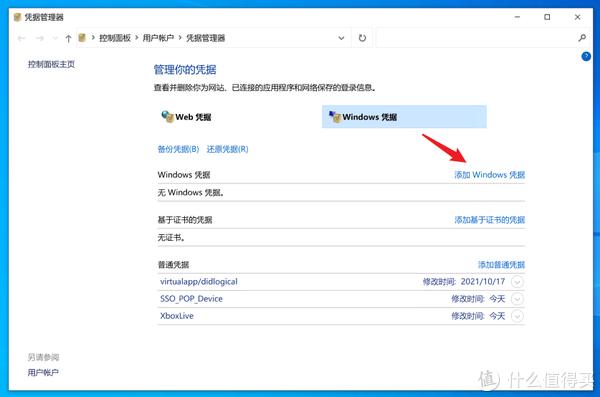600x397 pixels.
Task: Select 用户帐户 in the breadcrumb
Action: point(158,38)
